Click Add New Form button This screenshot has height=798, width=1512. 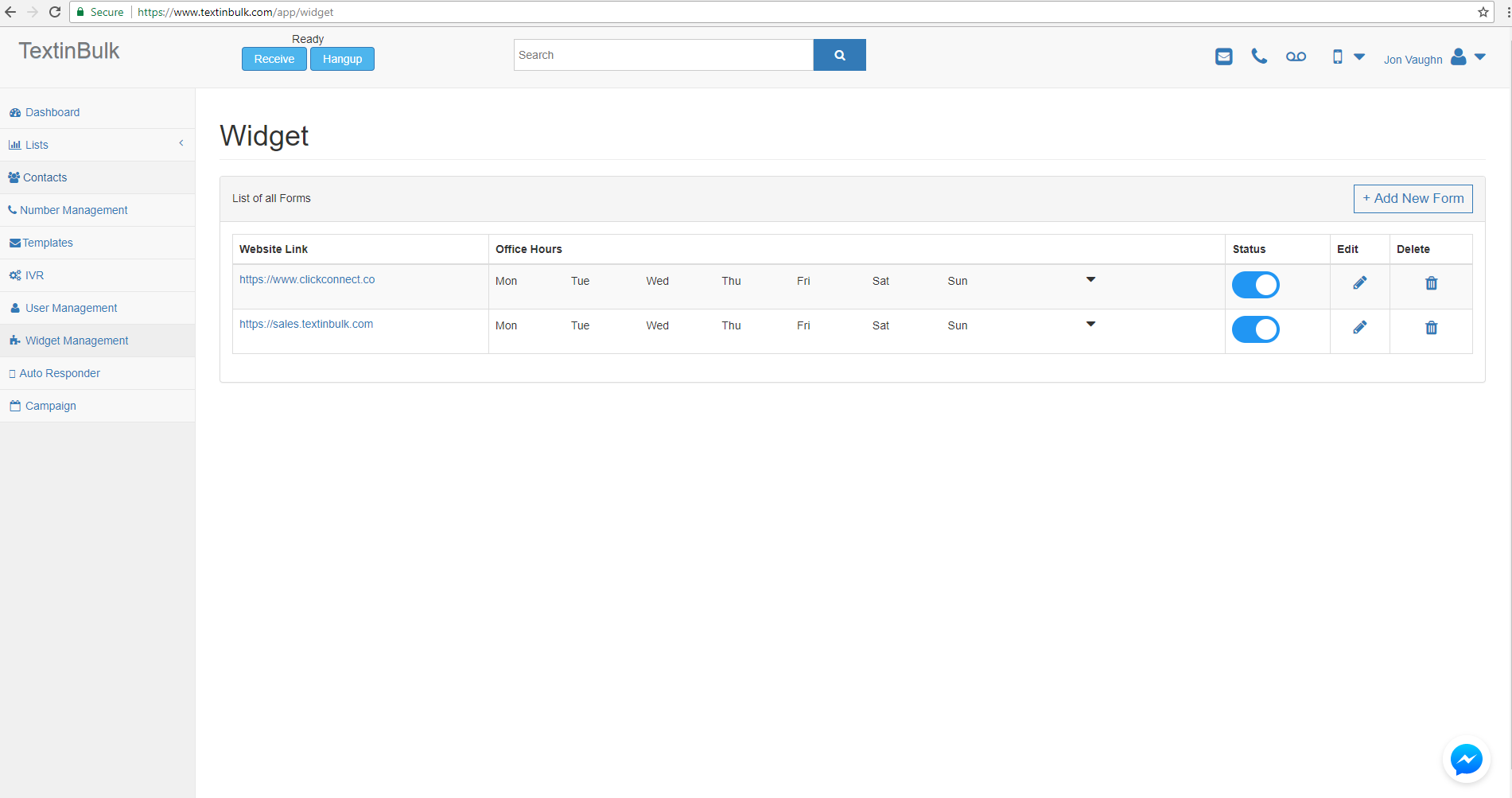pyautogui.click(x=1413, y=199)
